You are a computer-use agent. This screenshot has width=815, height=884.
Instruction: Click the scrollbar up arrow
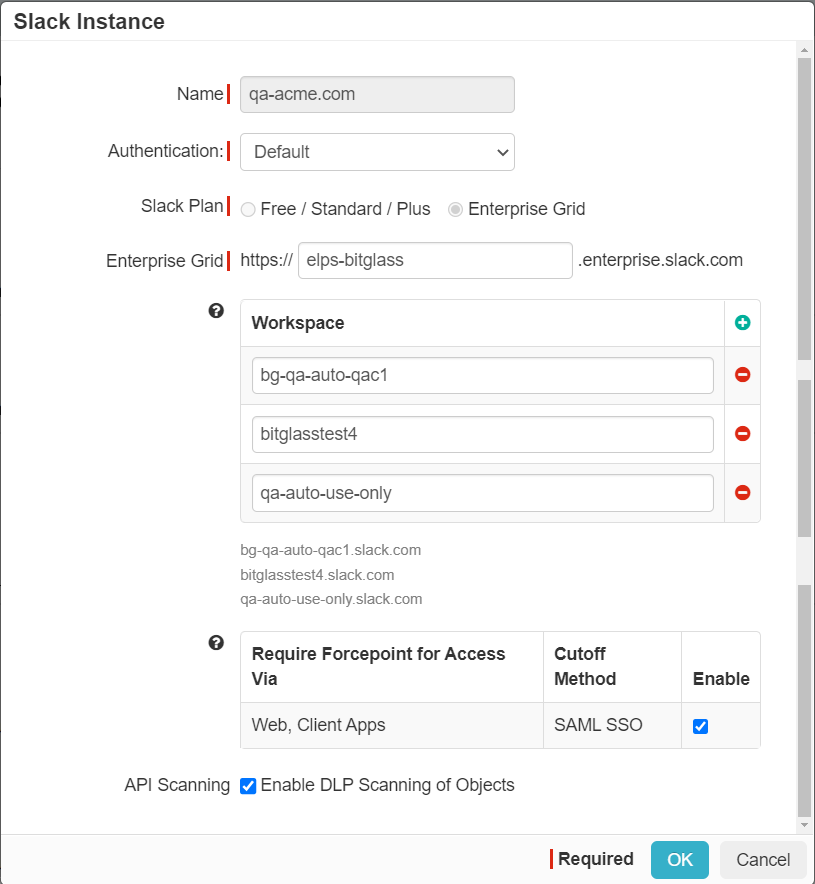[804, 50]
